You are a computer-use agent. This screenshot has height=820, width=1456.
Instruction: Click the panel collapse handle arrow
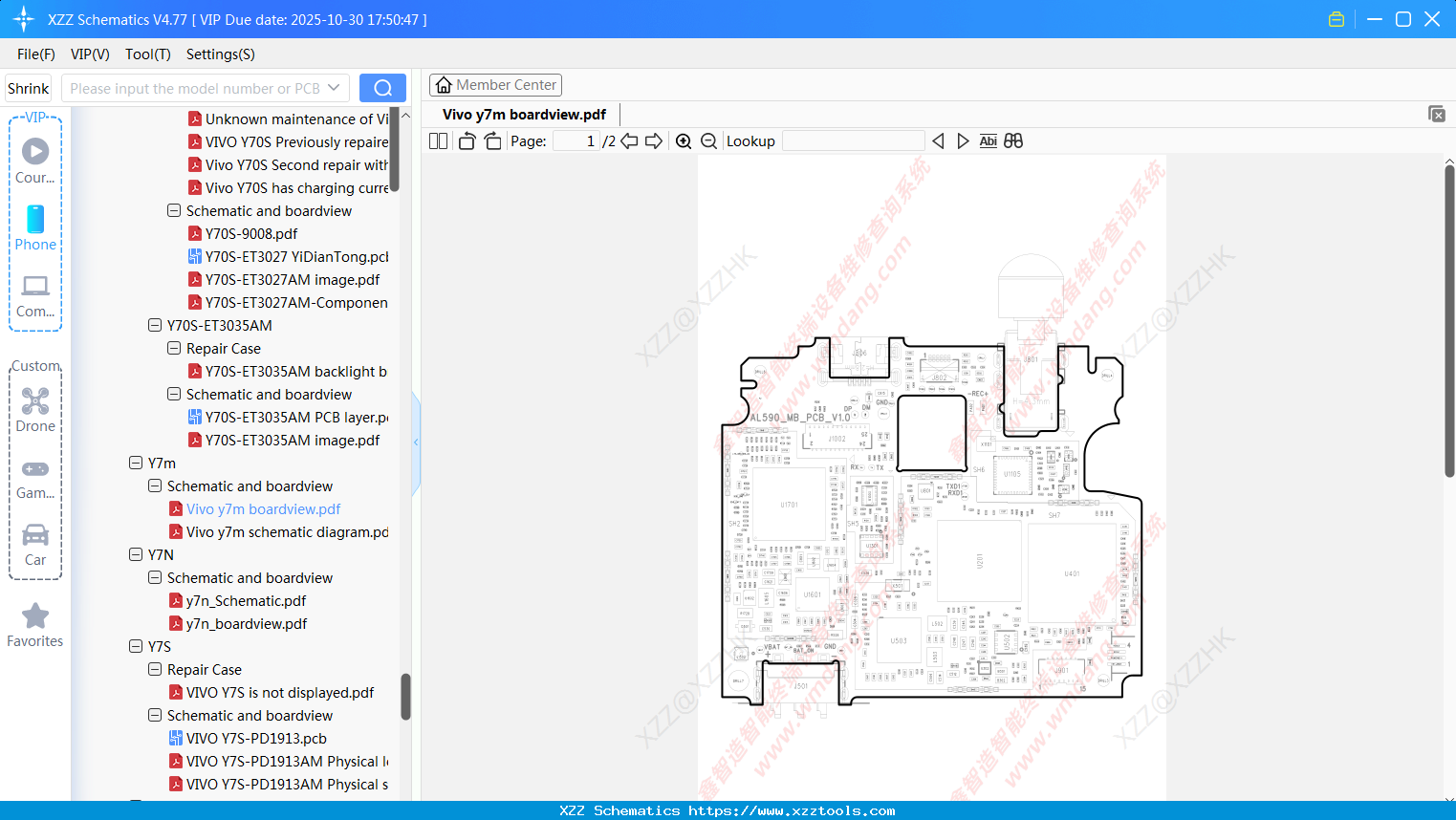(416, 442)
